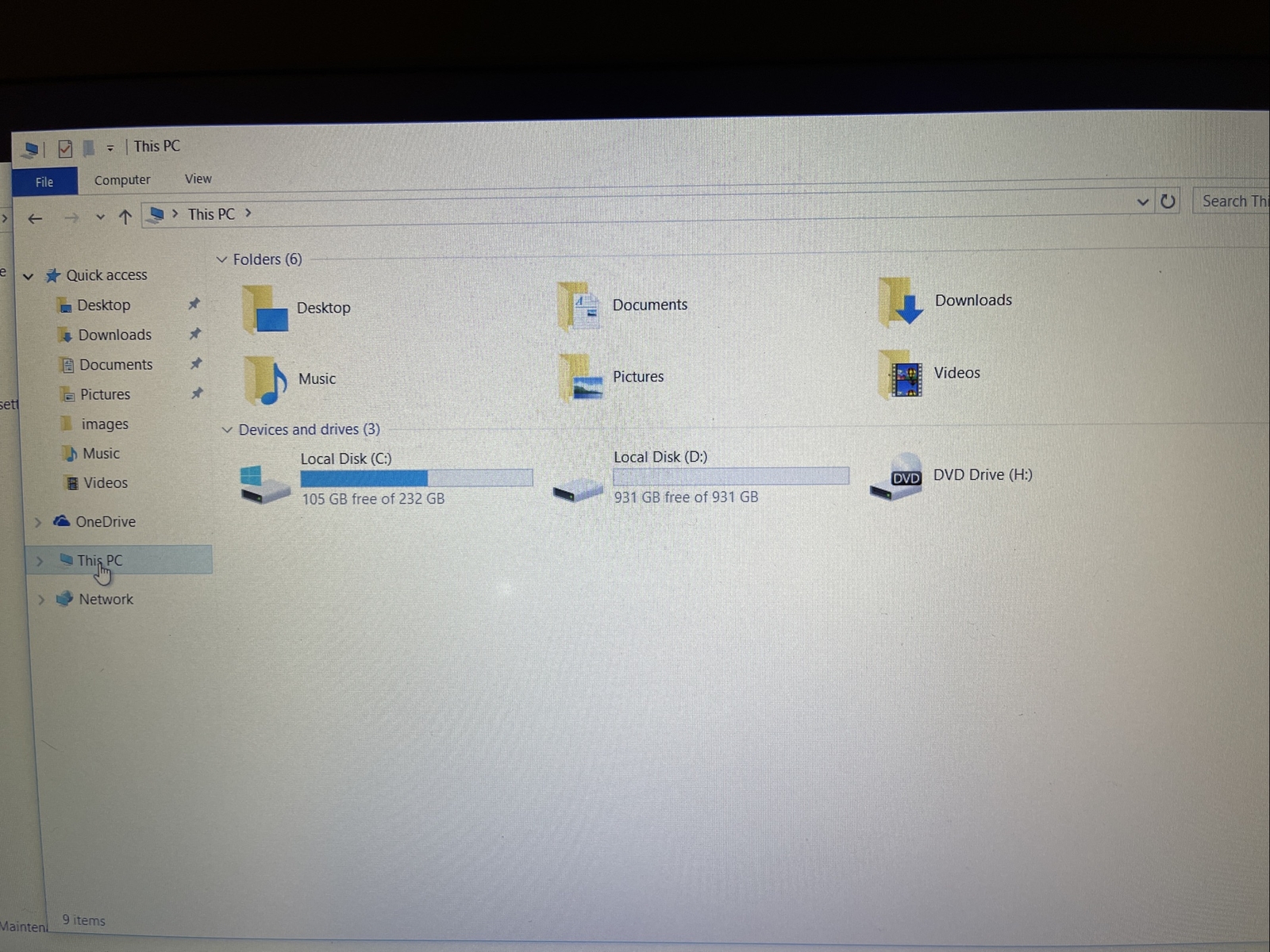Image resolution: width=1270 pixels, height=952 pixels.
Task: Open the Pictures folder icon in Folders
Action: tap(581, 377)
